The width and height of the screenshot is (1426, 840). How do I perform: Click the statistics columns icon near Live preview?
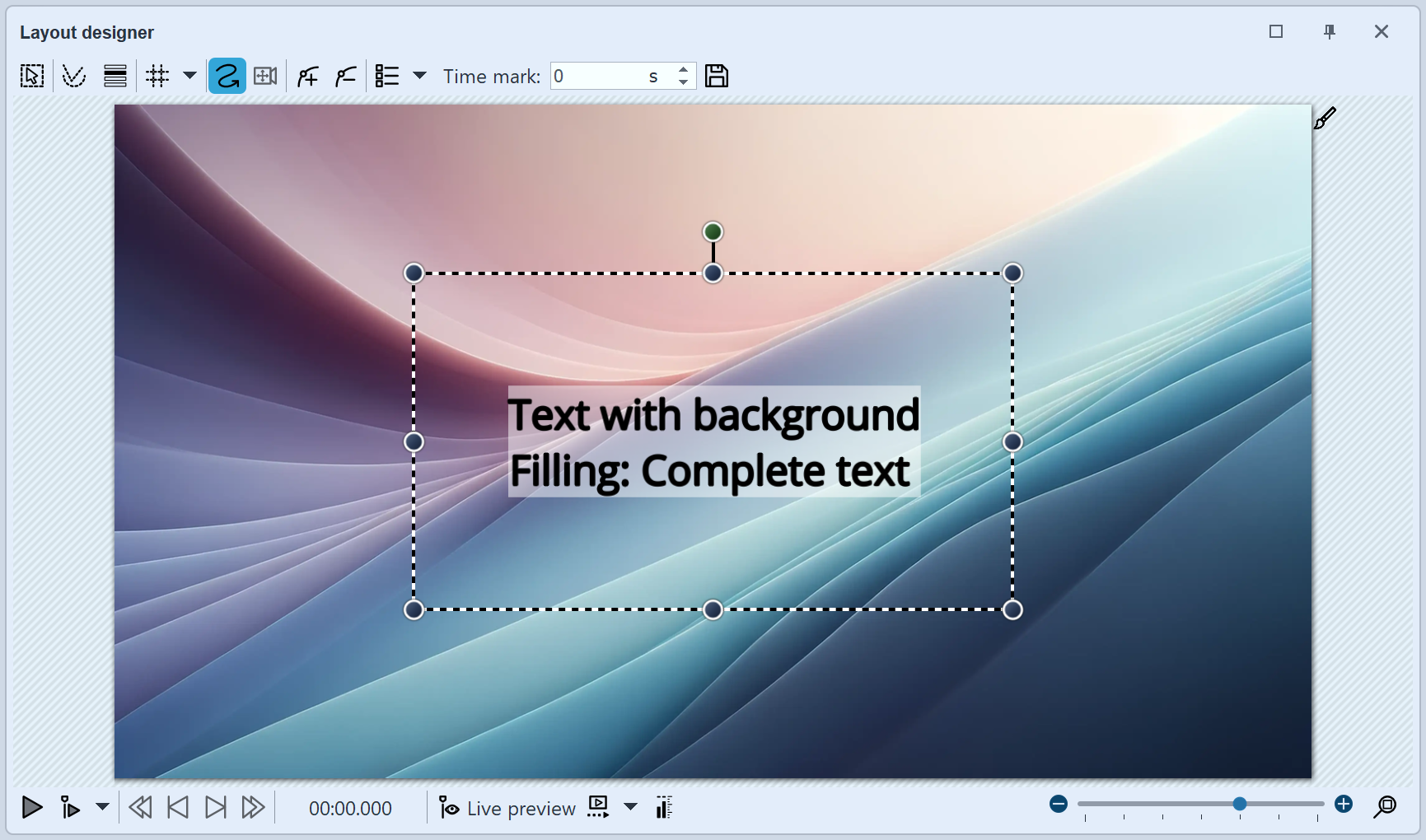pos(663,808)
